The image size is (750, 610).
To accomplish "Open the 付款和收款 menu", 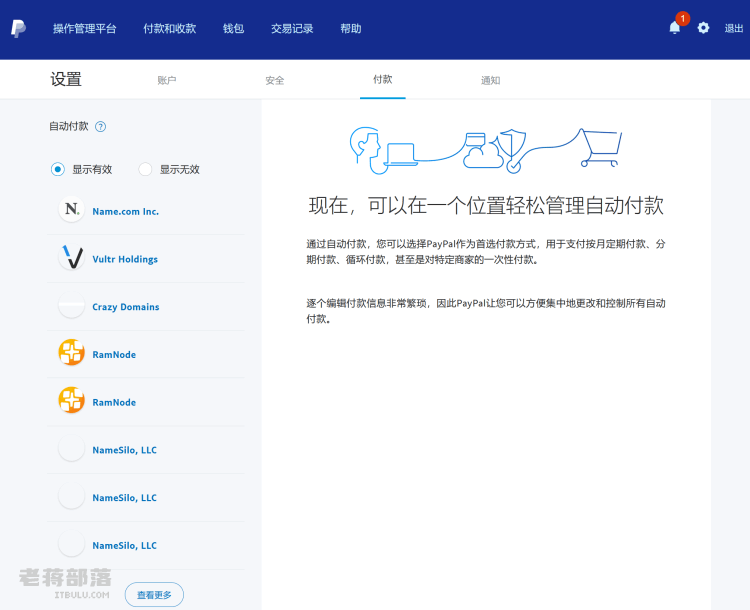I will (170, 29).
